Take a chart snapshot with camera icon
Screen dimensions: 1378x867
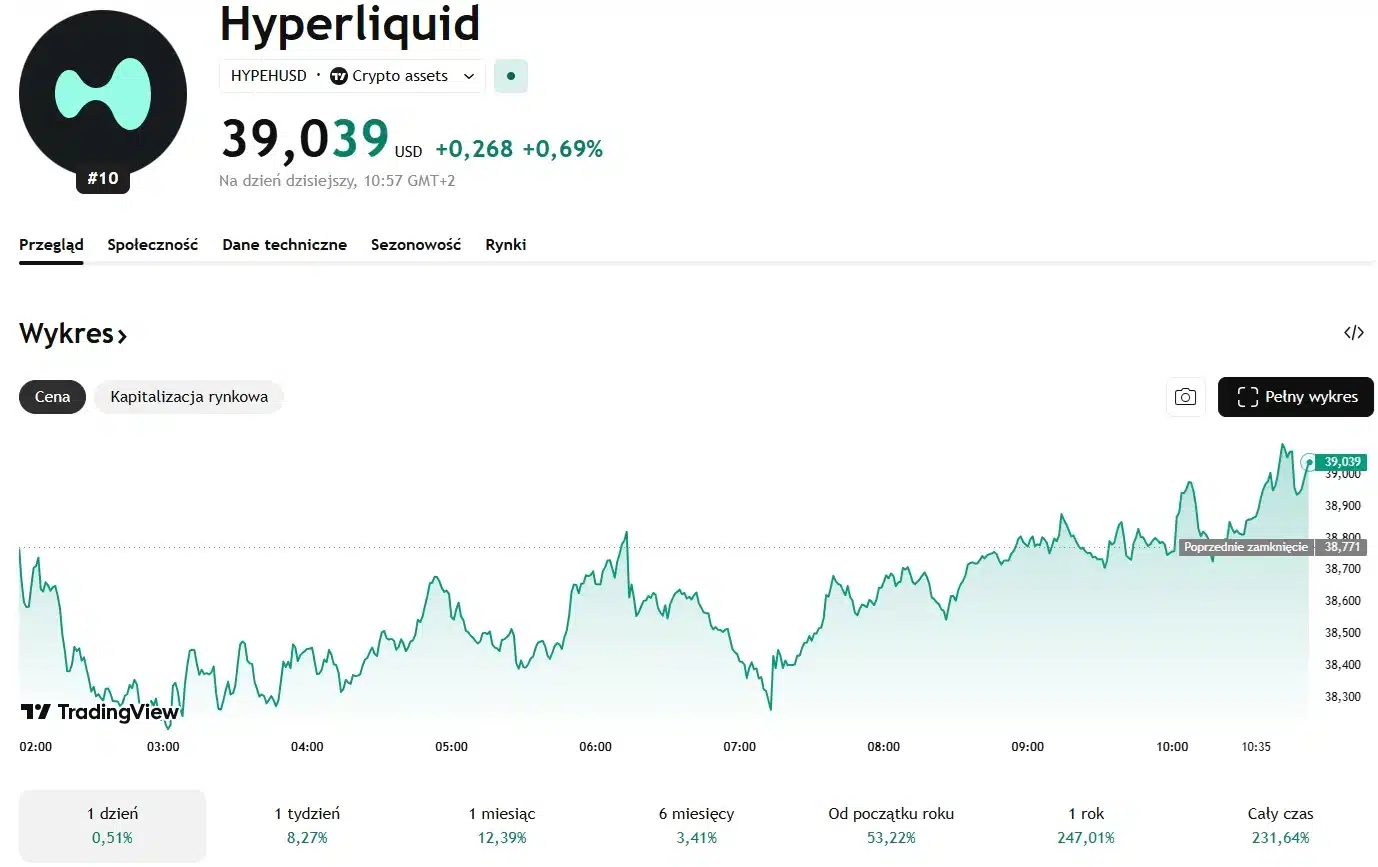click(1185, 397)
